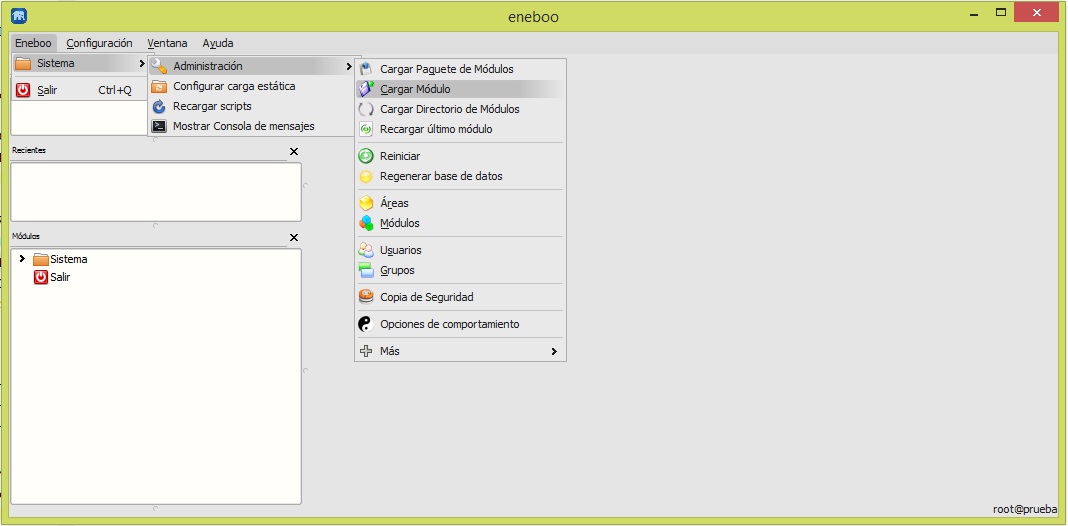The height and width of the screenshot is (526, 1068).
Task: Open the Ayuda menu
Action: point(218,43)
